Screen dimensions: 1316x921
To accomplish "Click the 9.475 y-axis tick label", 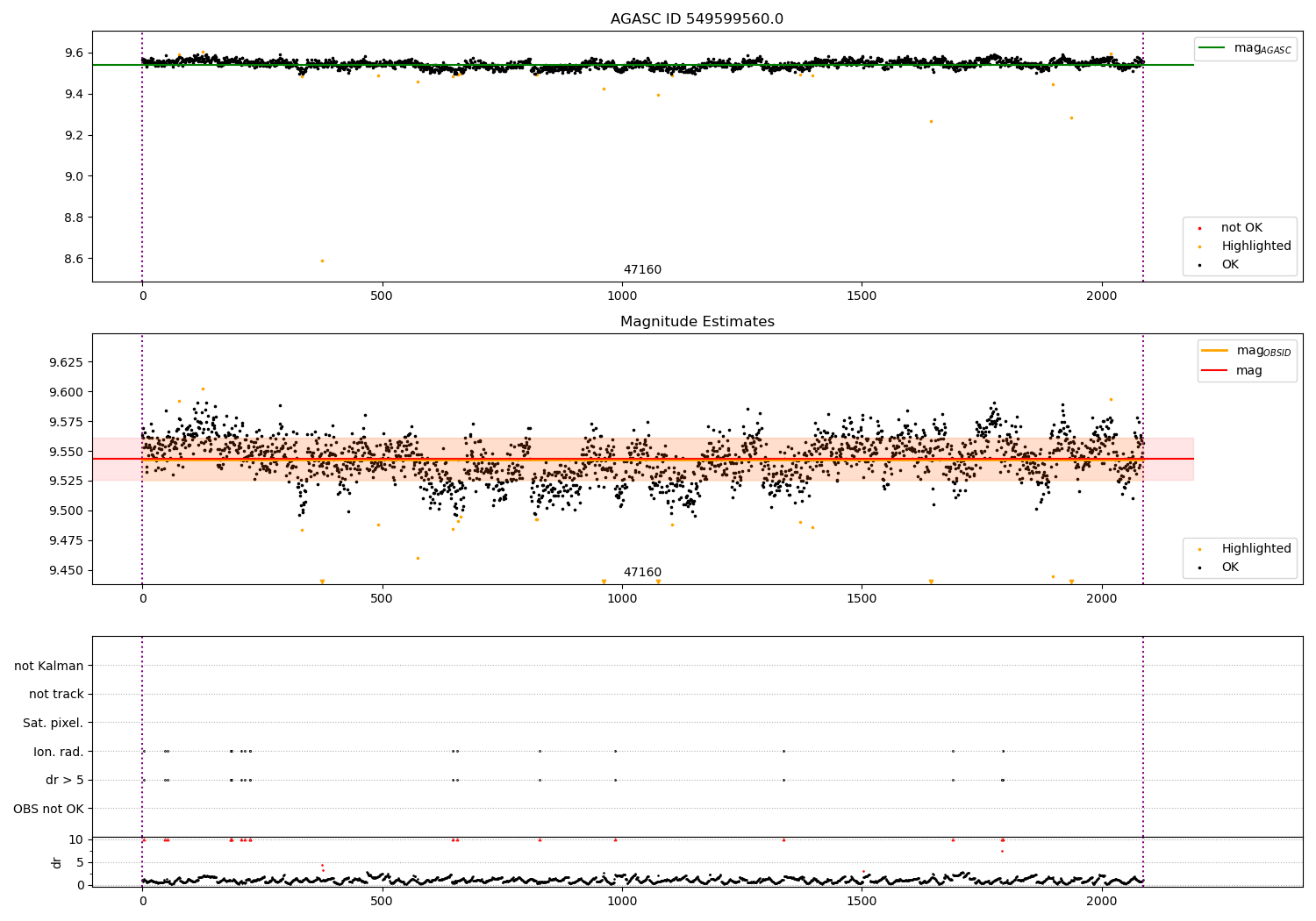I will (x=67, y=540).
